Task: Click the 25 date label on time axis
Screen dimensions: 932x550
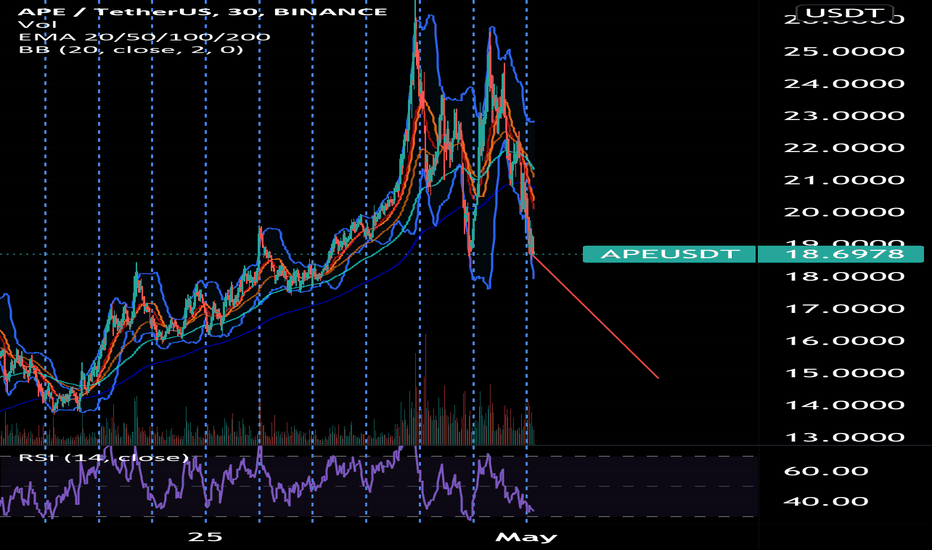Action: click(205, 537)
